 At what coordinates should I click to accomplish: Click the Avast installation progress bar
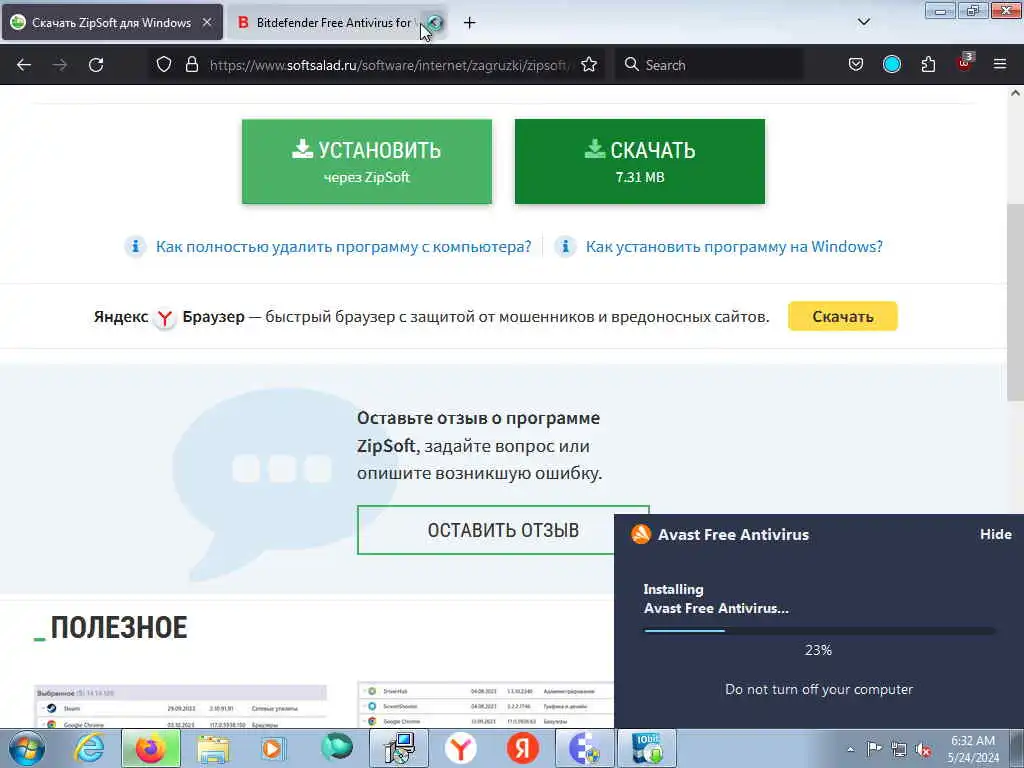(819, 631)
